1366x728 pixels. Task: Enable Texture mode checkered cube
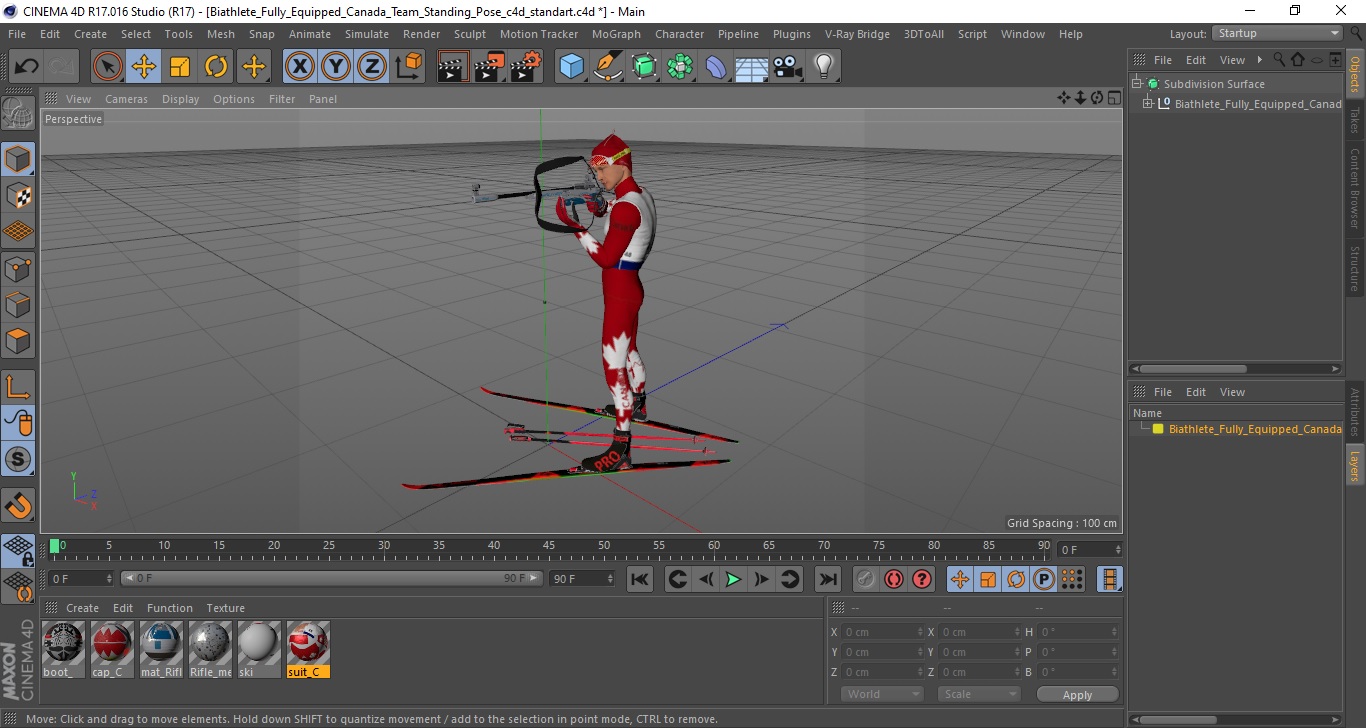pos(18,196)
